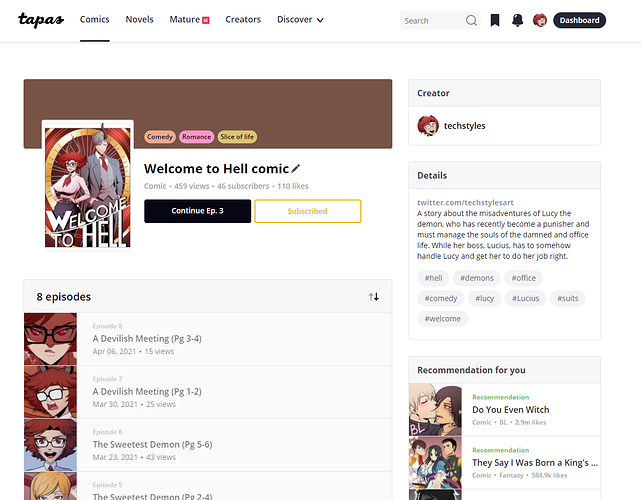The image size is (642, 500).
Task: Click the Tapas logo
Action: pos(41,19)
